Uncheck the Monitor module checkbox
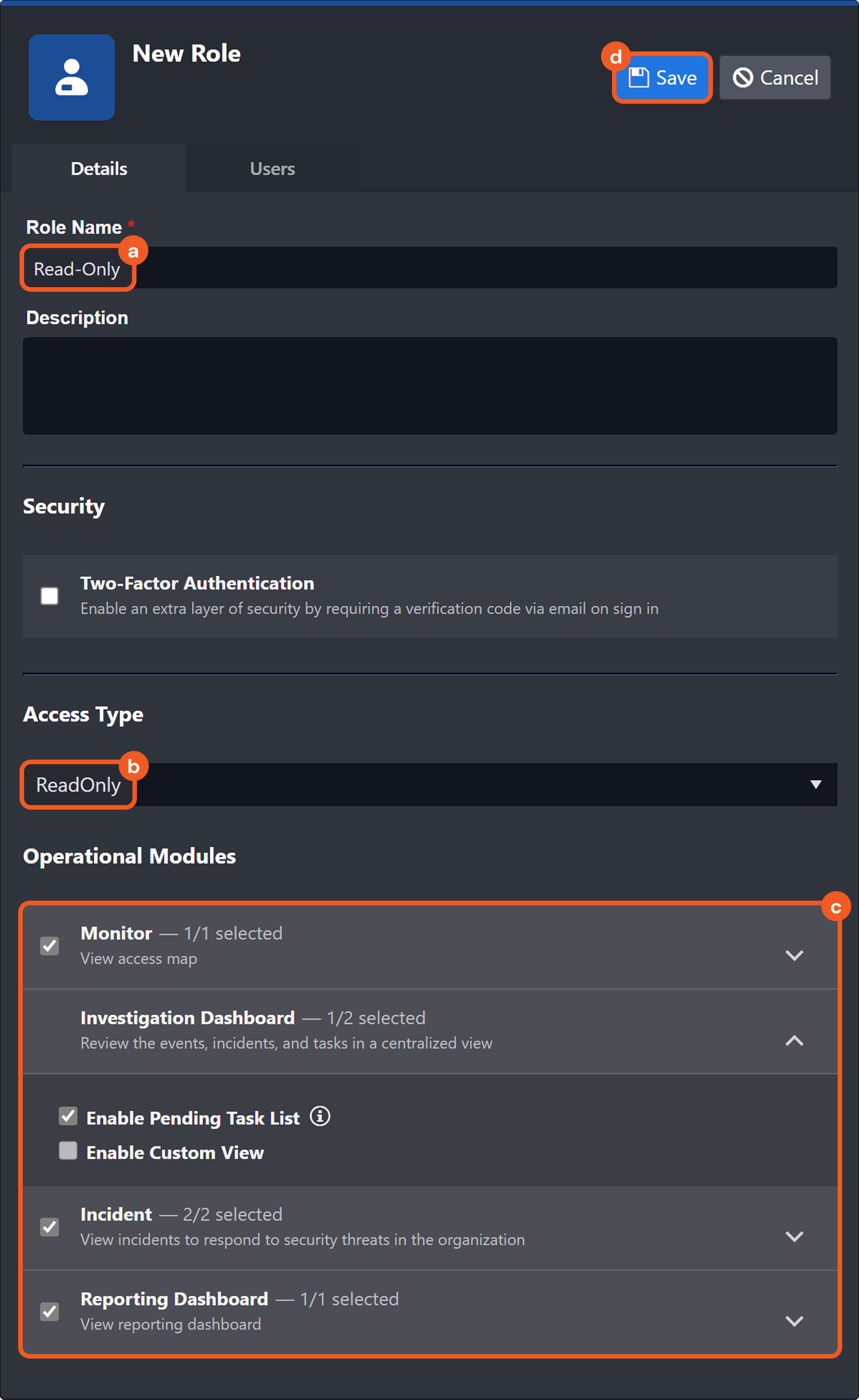859x1400 pixels. click(50, 946)
